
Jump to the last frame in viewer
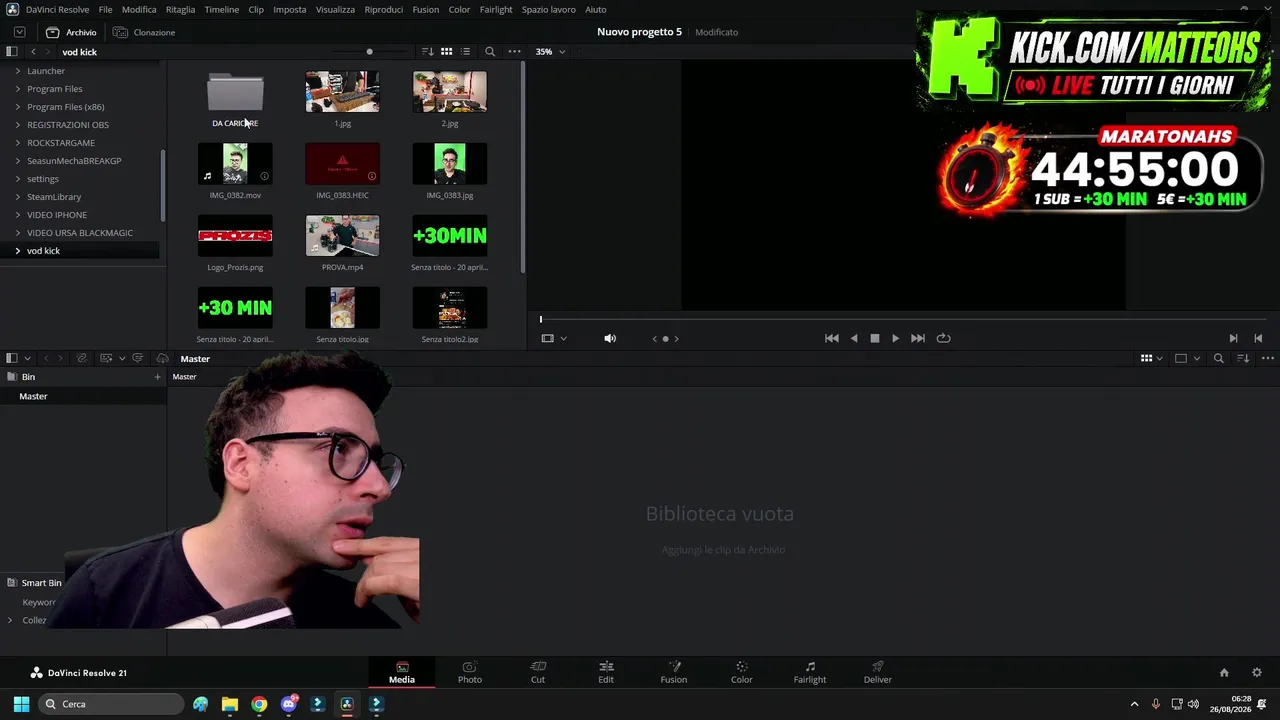pos(918,338)
